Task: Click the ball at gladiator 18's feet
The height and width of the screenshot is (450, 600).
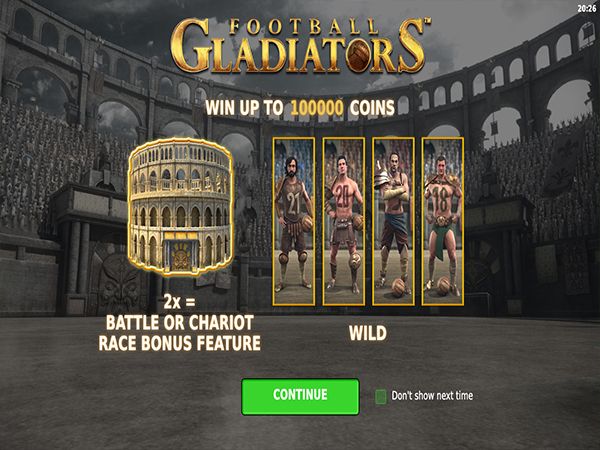Action: pos(444,285)
